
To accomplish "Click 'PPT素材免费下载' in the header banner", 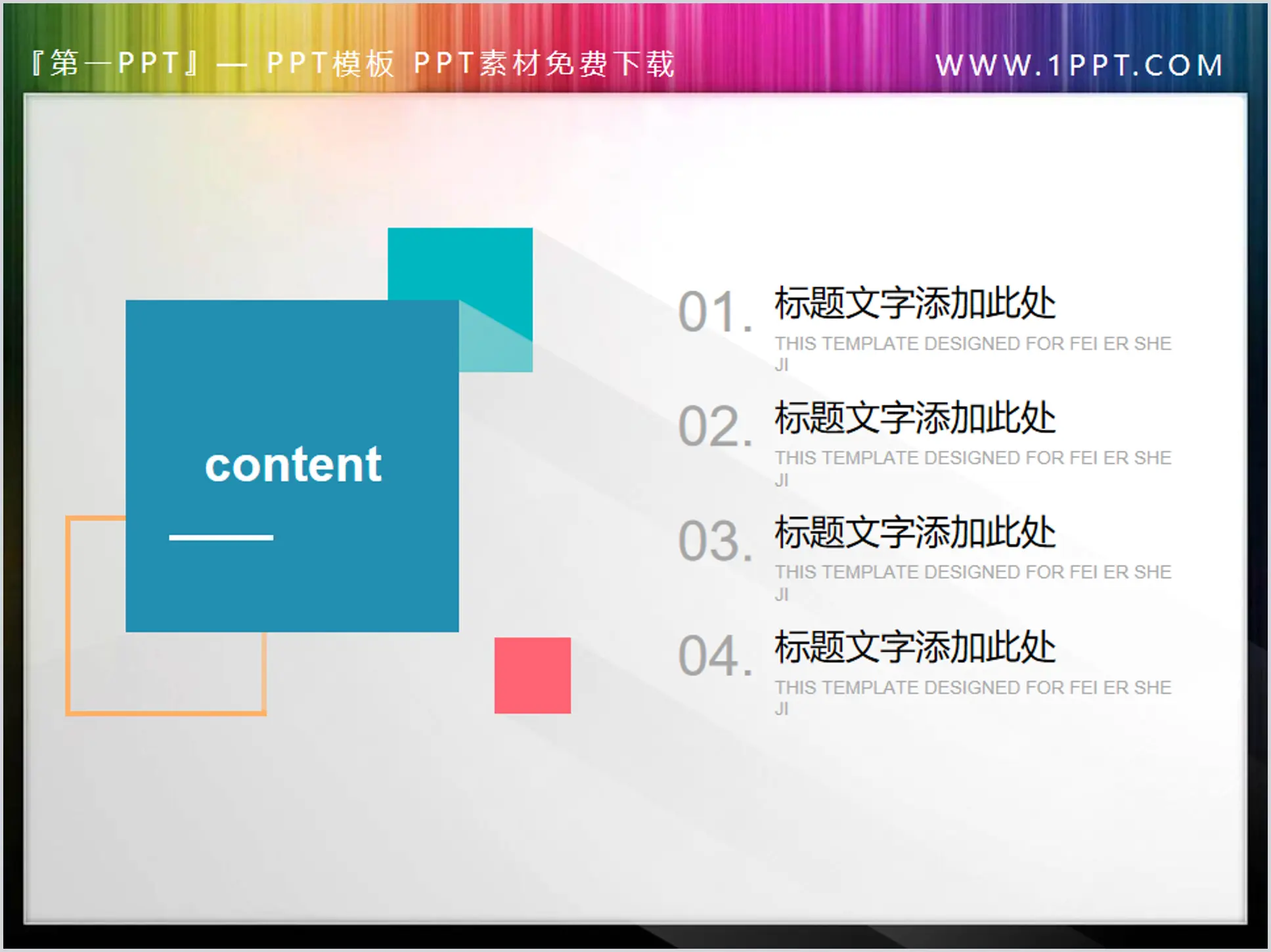I will [545, 64].
